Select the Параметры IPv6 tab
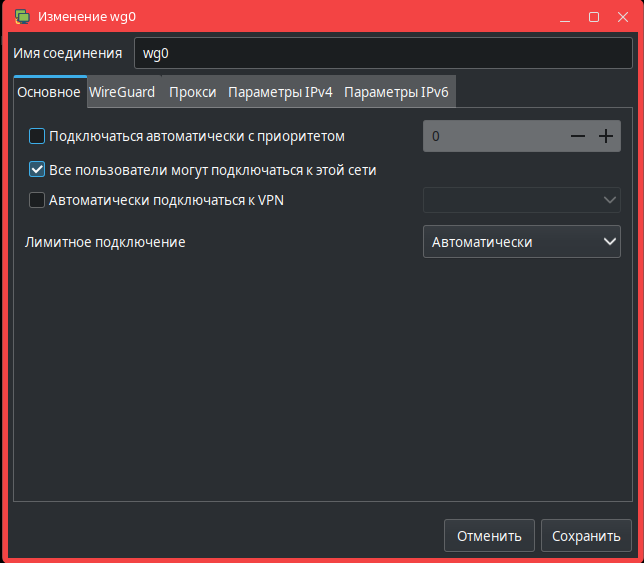 (396, 92)
